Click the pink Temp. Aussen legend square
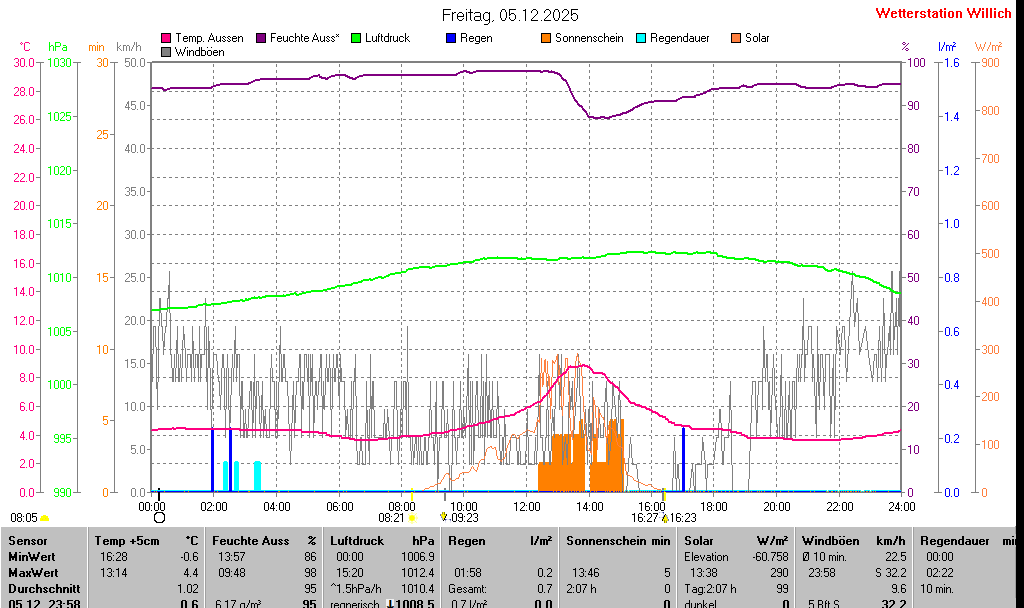 tap(166, 38)
